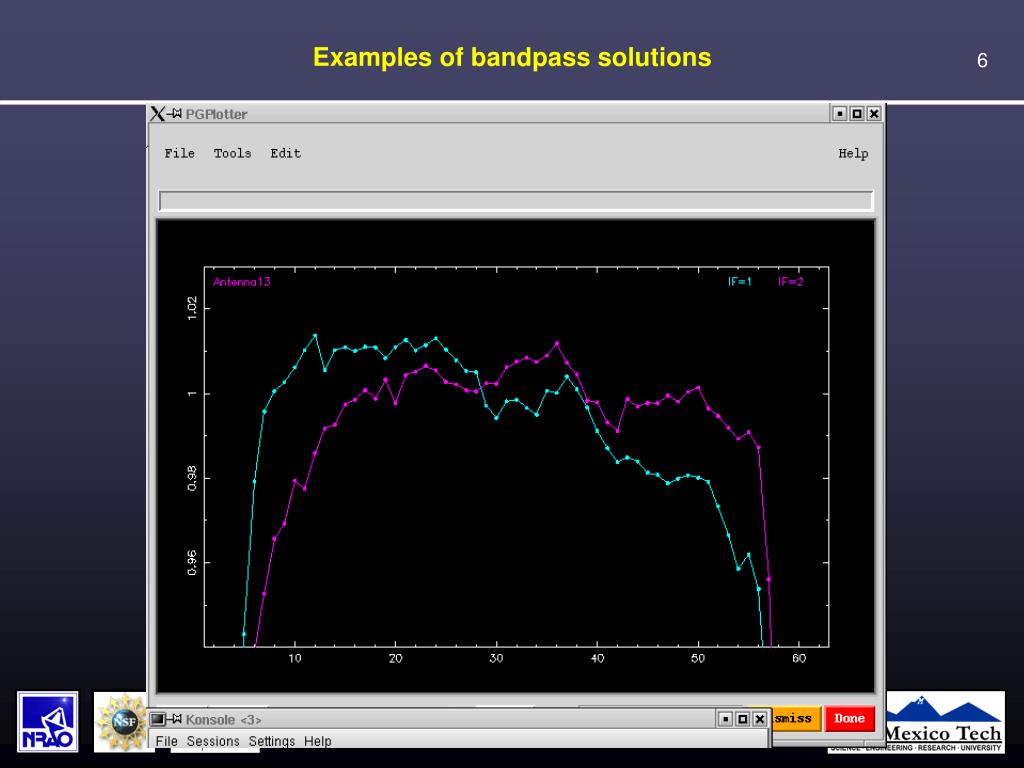Click the pin icon next to PGPlotter title
This screenshot has height=768, width=1024.
coord(174,114)
